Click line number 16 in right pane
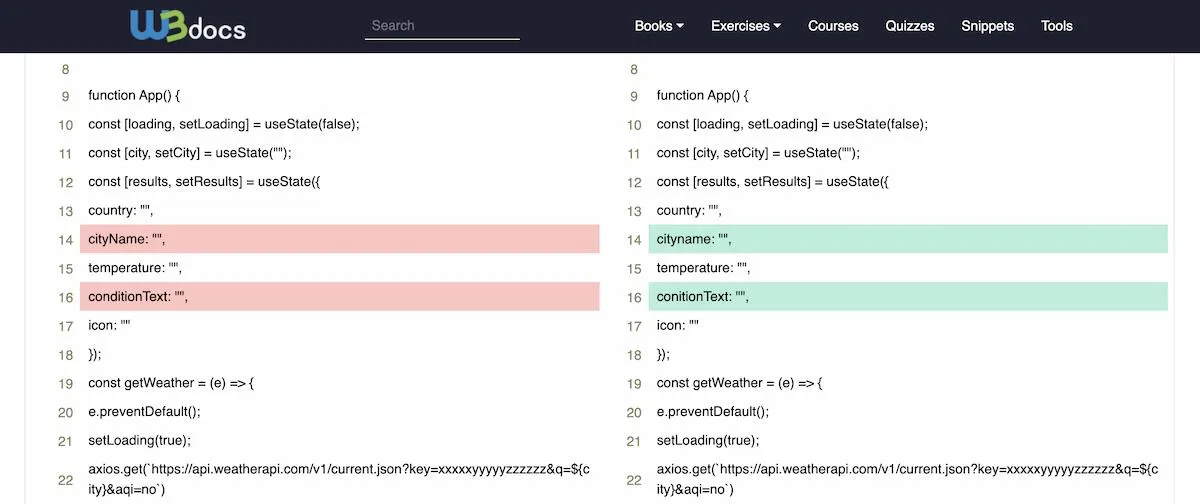 [634, 298]
